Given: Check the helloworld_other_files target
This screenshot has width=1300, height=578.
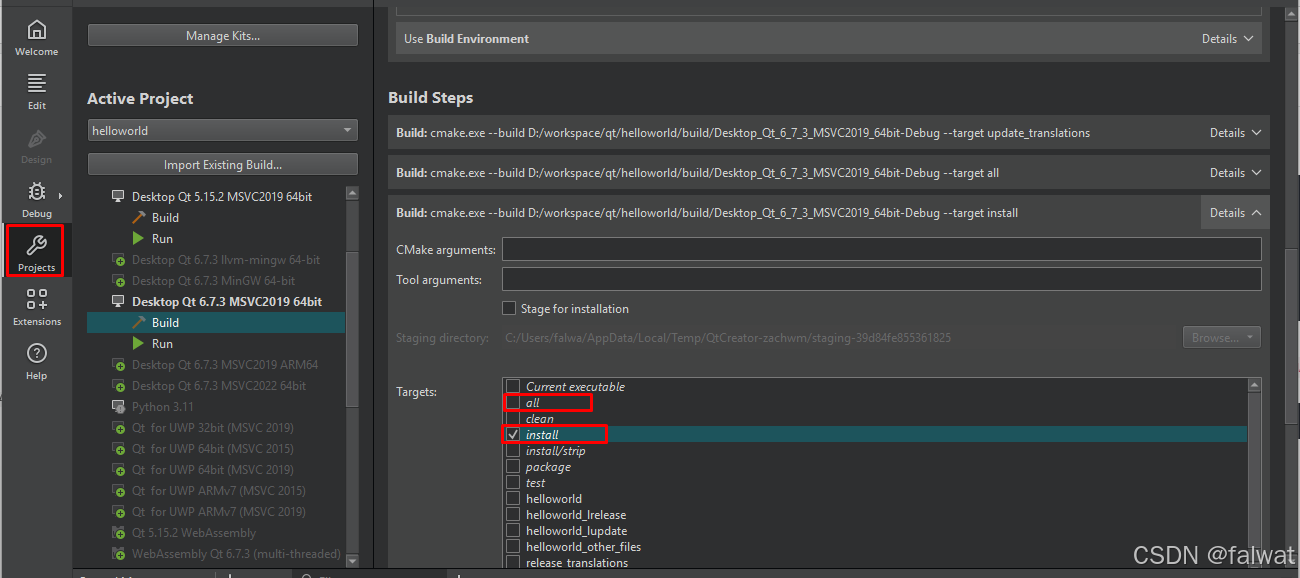Looking at the screenshot, I should (513, 547).
